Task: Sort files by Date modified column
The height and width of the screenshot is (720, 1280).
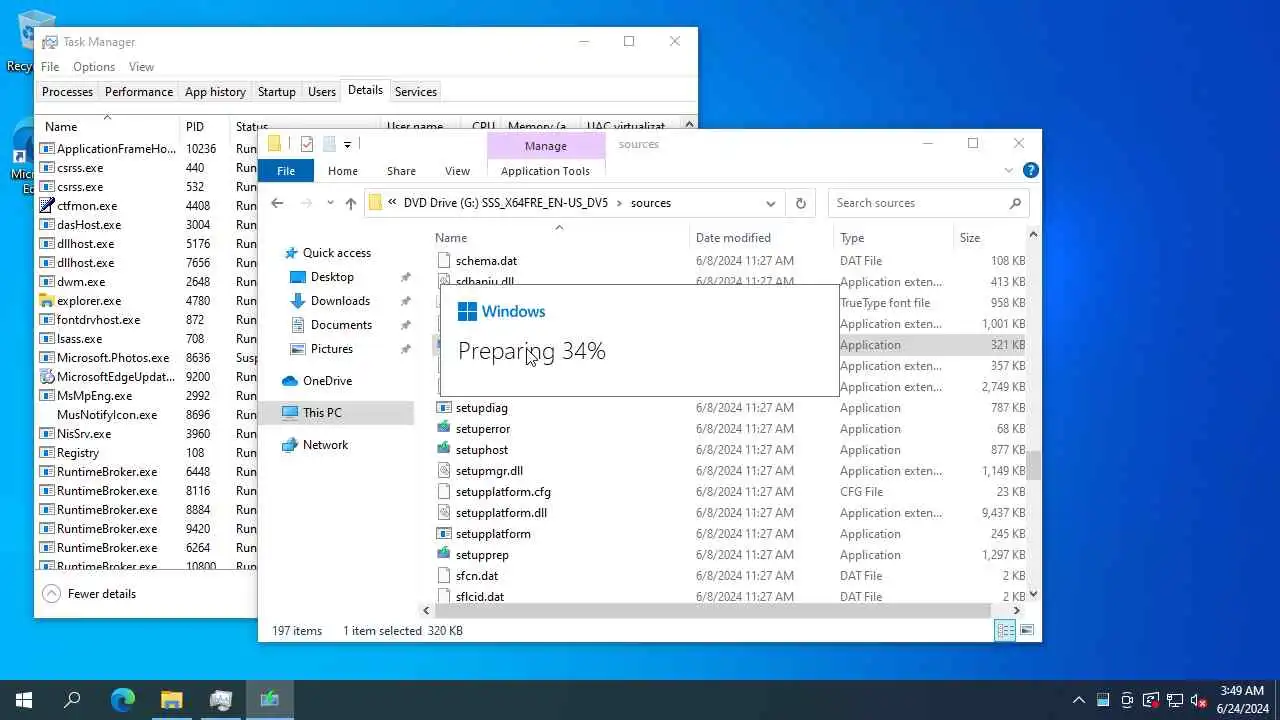Action: point(761,238)
